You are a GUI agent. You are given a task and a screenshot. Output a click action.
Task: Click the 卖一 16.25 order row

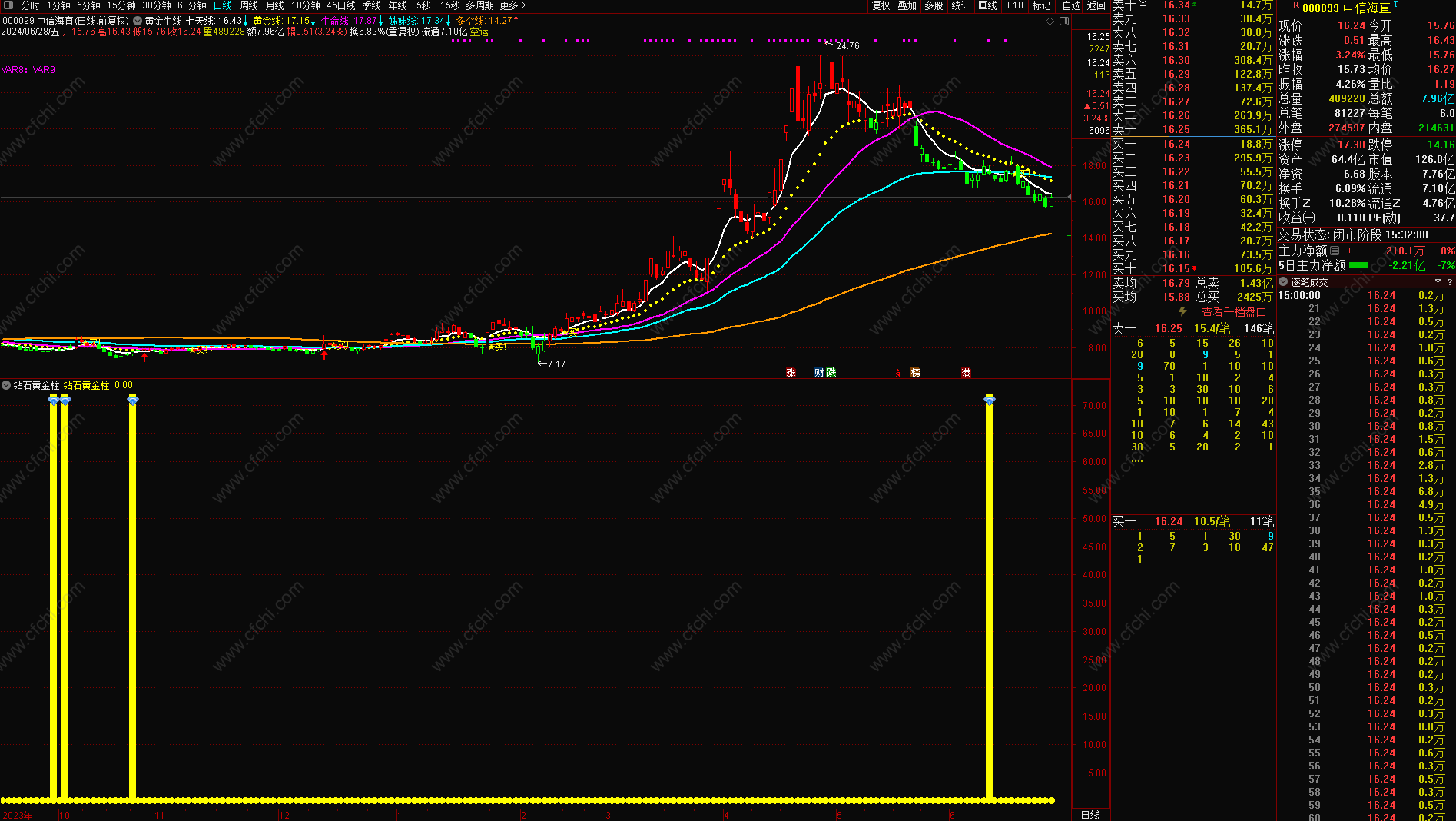[x=1193, y=328]
